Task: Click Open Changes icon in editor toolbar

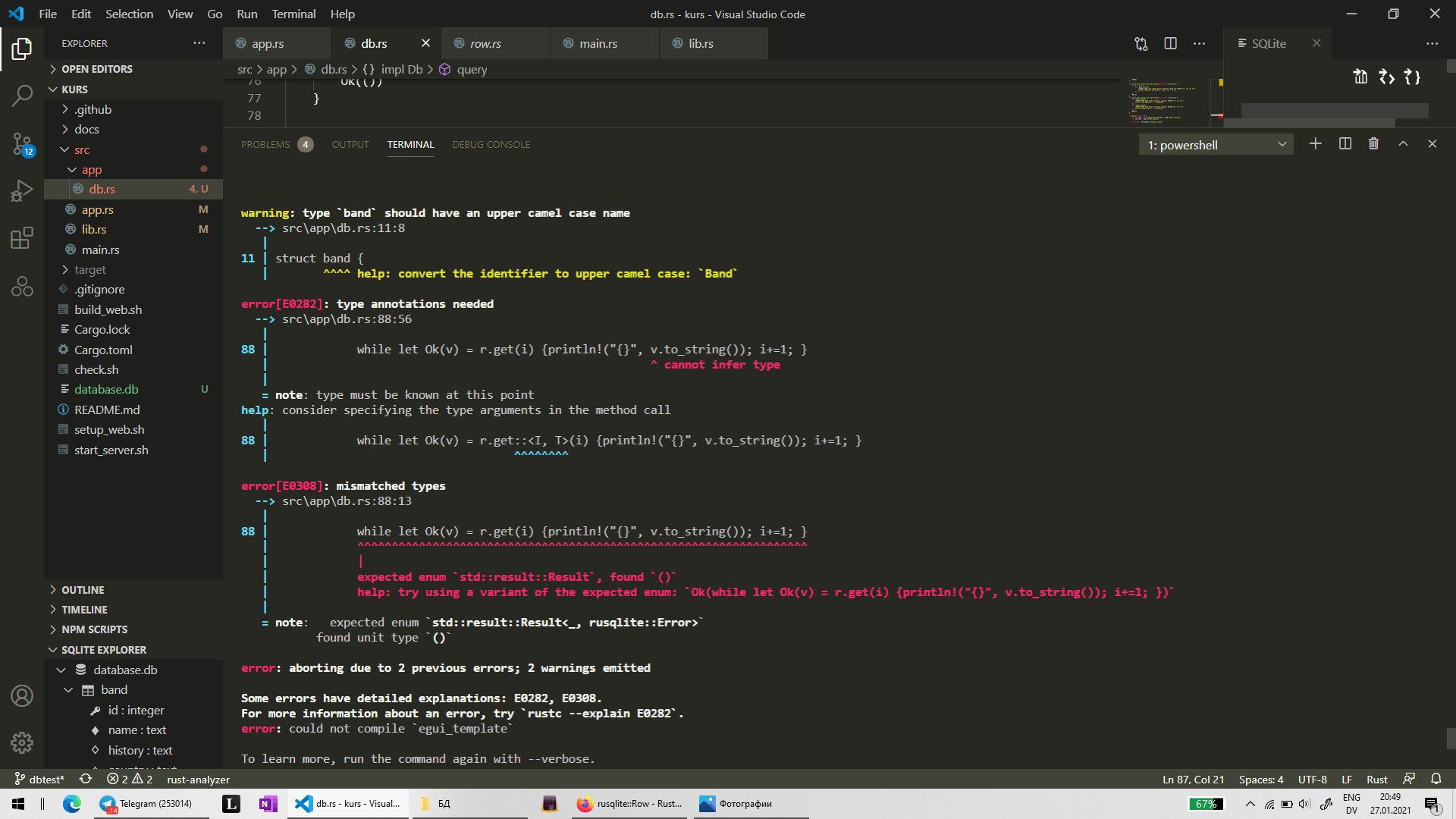Action: point(1141,44)
